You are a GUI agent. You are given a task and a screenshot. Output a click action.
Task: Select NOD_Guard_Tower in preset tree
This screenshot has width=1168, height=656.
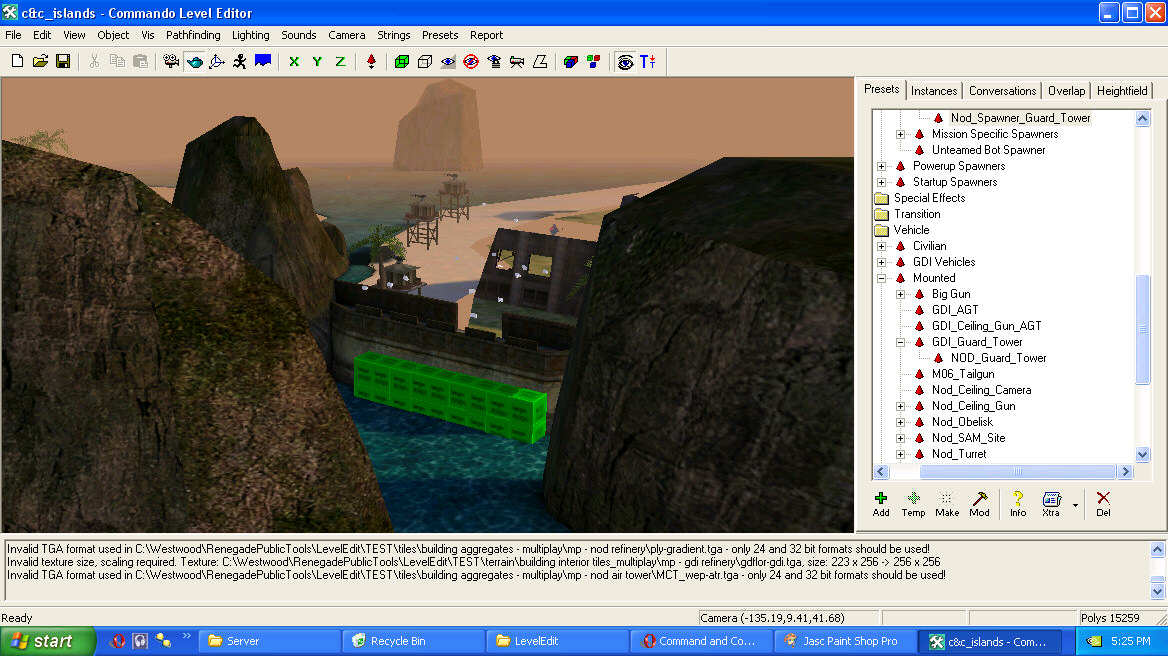pyautogui.click(x=998, y=358)
